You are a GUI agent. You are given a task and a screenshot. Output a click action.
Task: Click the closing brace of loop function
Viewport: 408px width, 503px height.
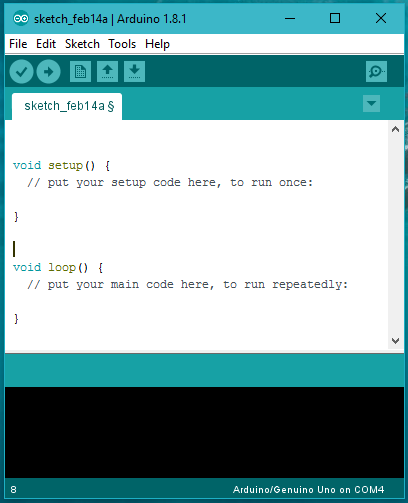(x=16, y=319)
